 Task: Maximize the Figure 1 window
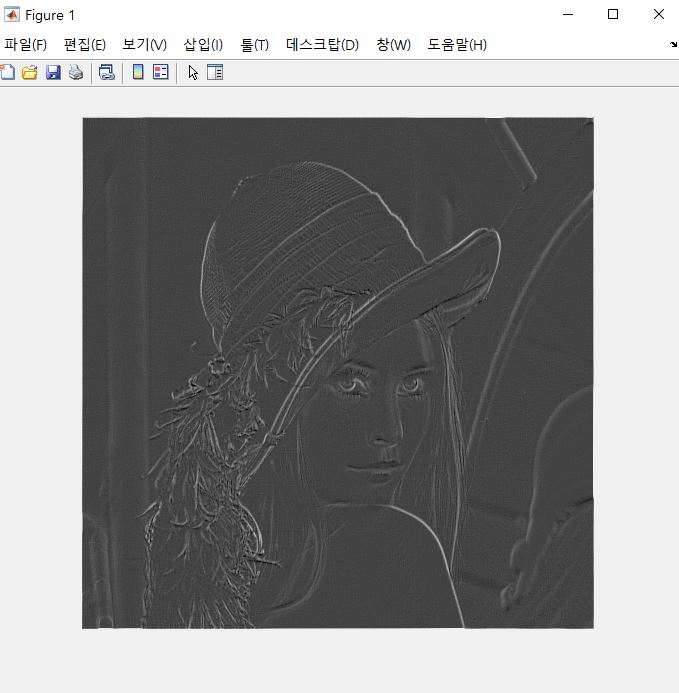(613, 15)
